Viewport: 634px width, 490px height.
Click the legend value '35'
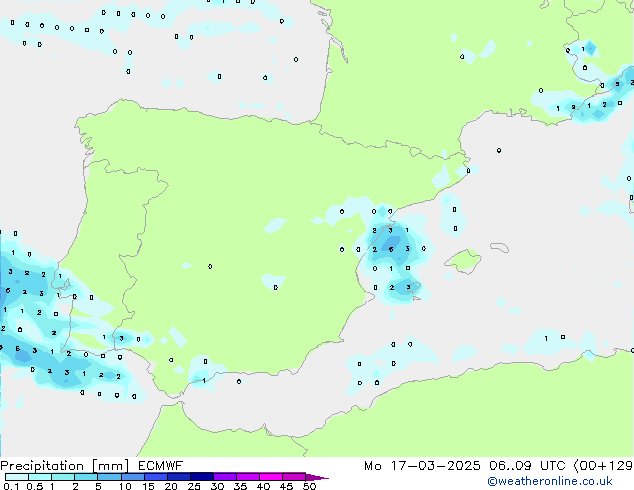tap(240, 486)
